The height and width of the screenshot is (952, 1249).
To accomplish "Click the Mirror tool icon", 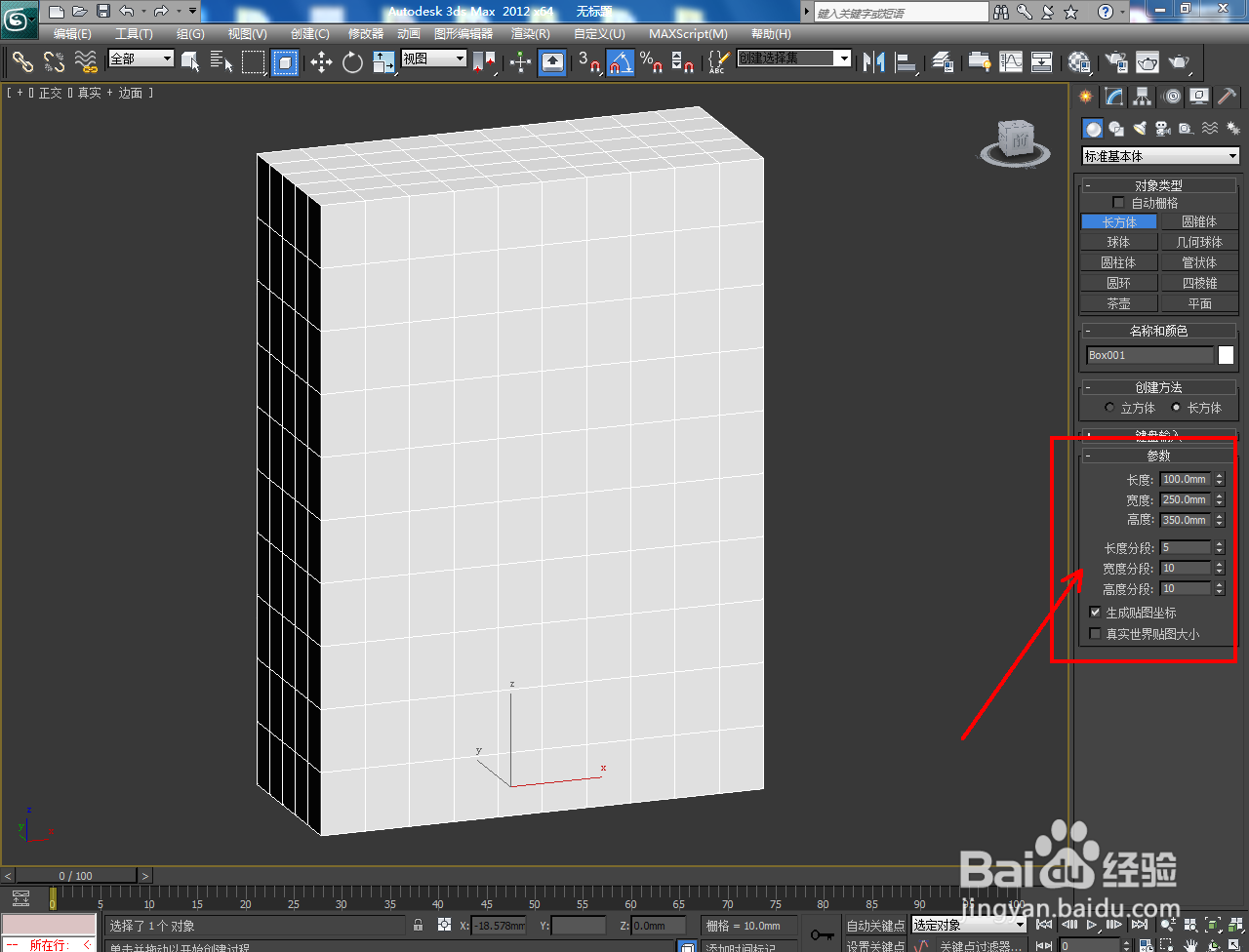I will 874,61.
